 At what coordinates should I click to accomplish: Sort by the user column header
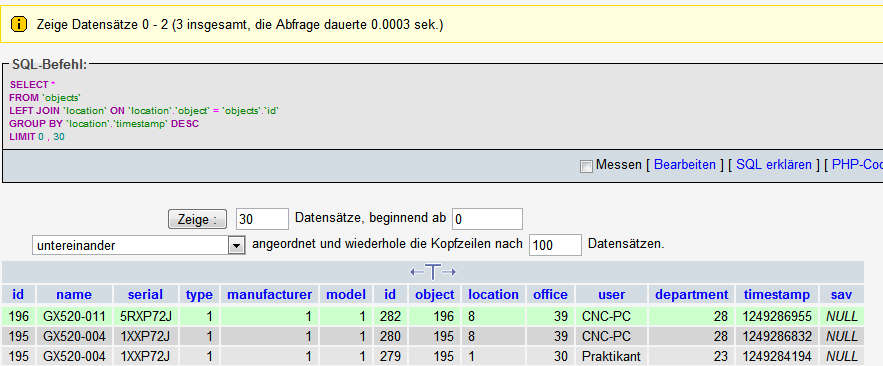[612, 294]
